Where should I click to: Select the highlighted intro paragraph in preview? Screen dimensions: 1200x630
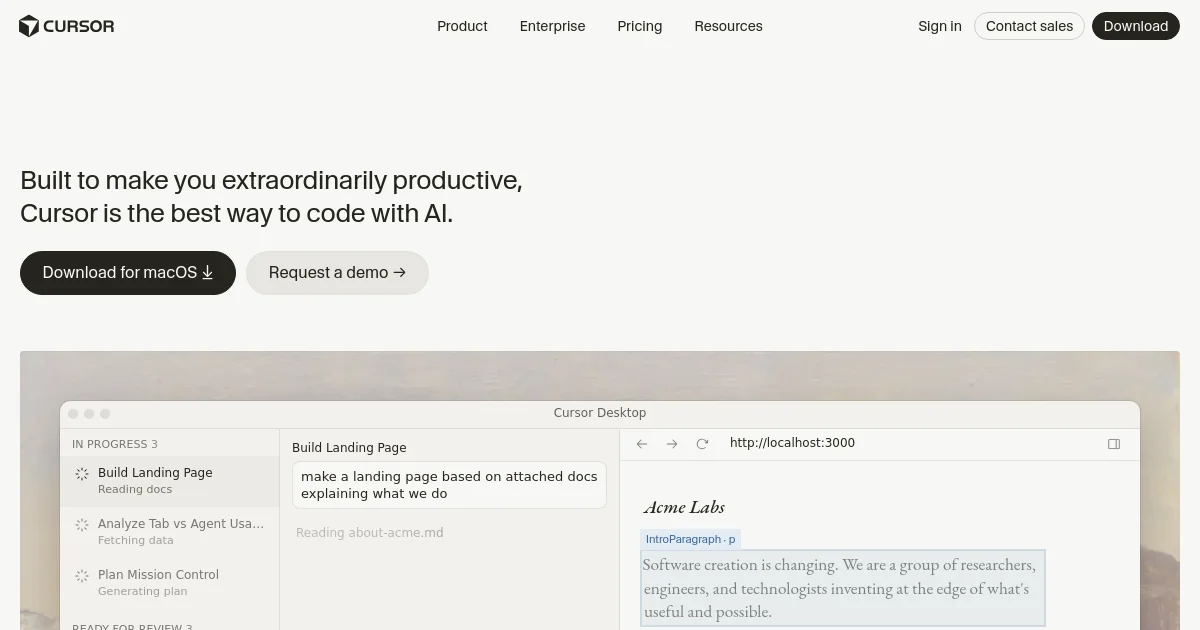[843, 588]
